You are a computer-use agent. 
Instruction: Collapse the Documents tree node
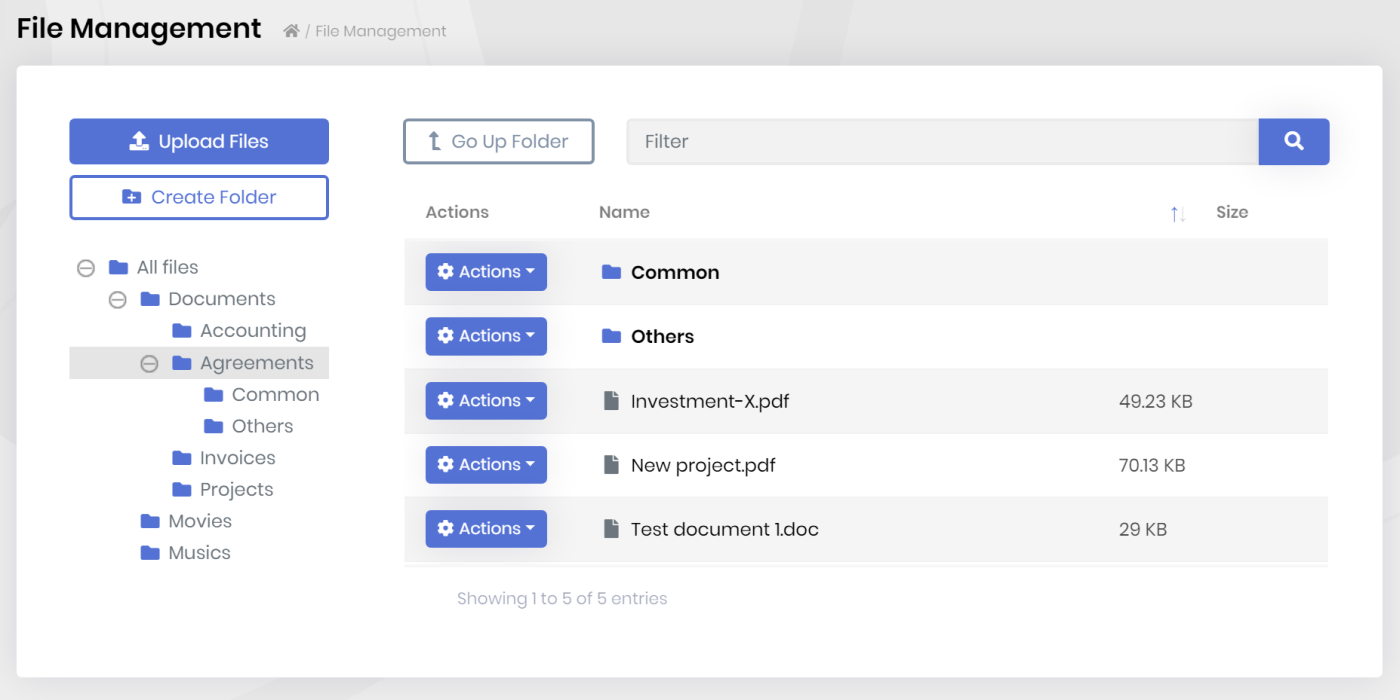tap(117, 298)
